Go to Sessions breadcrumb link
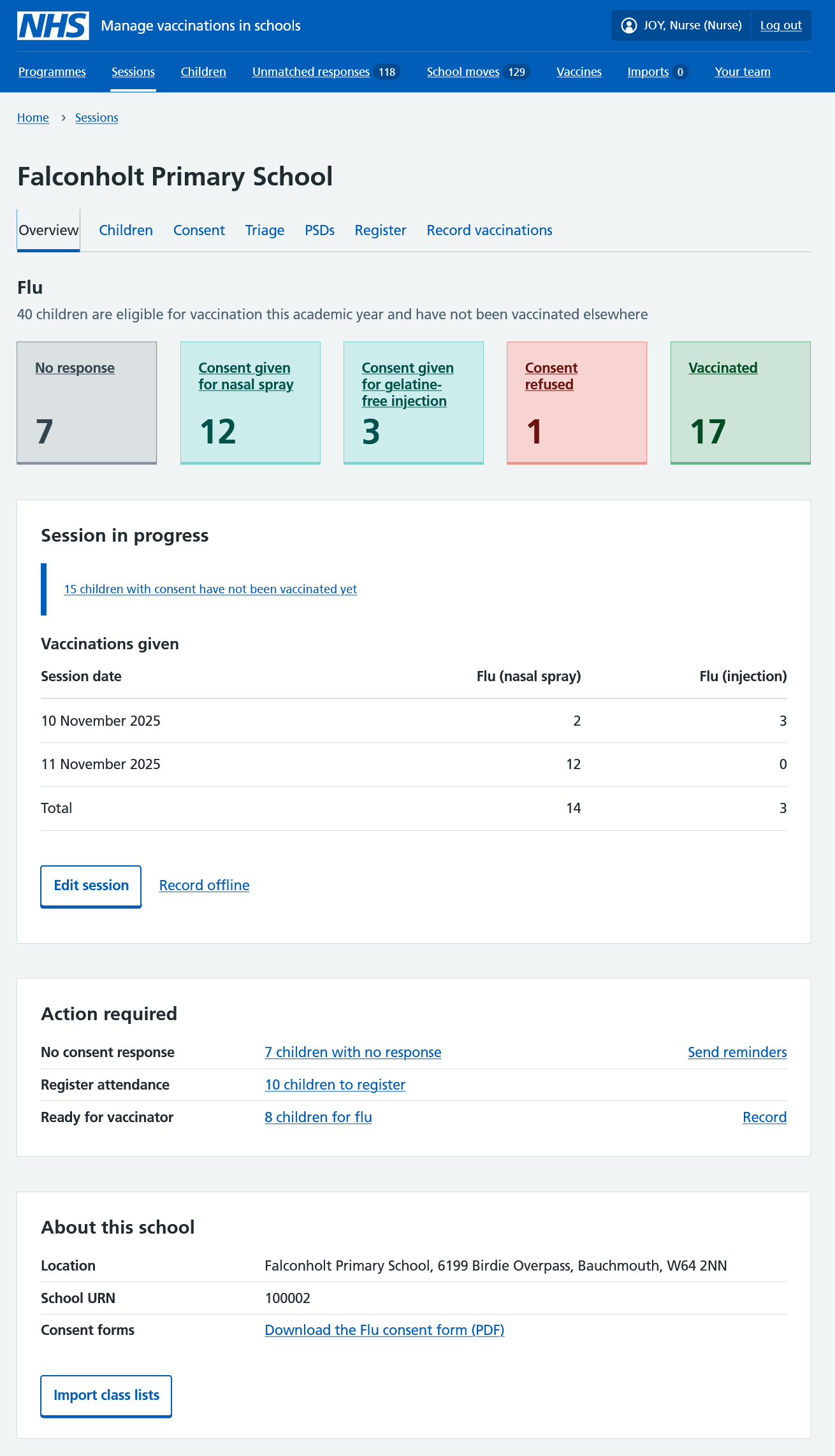Viewport: 835px width, 1456px height. [x=97, y=118]
